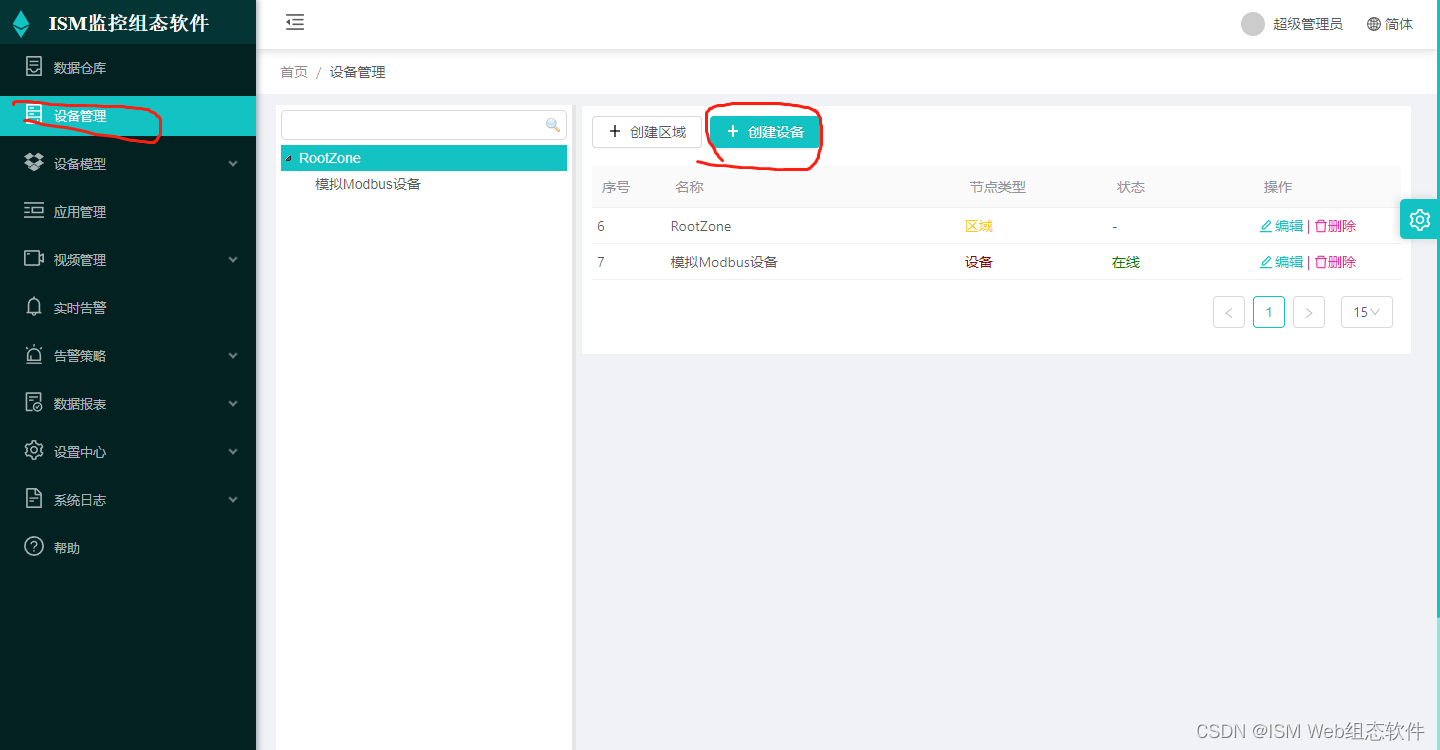1440x750 pixels.
Task: Go to previous page arrow
Action: (x=1229, y=312)
